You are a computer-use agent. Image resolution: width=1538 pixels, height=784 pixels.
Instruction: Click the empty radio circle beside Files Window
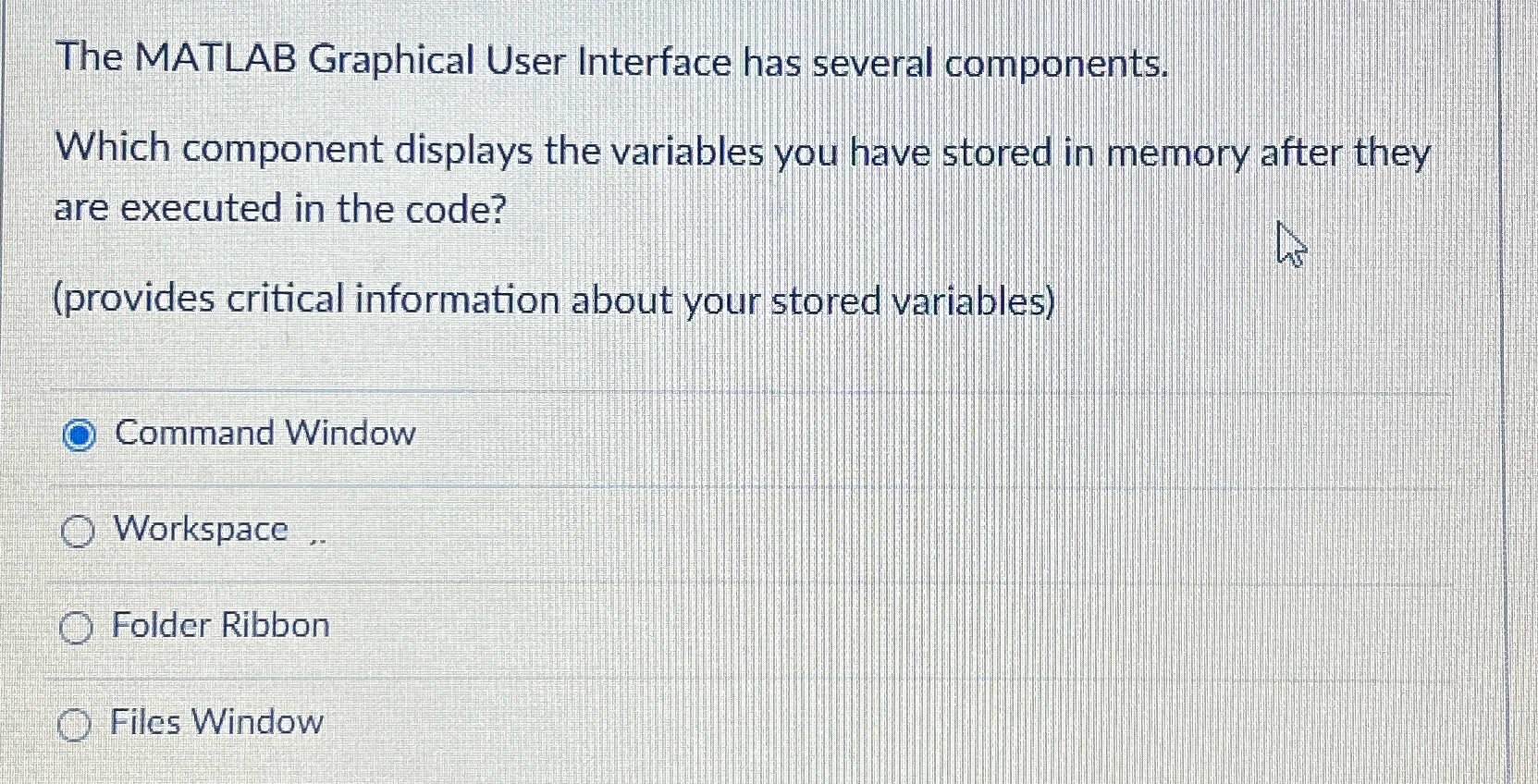(x=74, y=725)
